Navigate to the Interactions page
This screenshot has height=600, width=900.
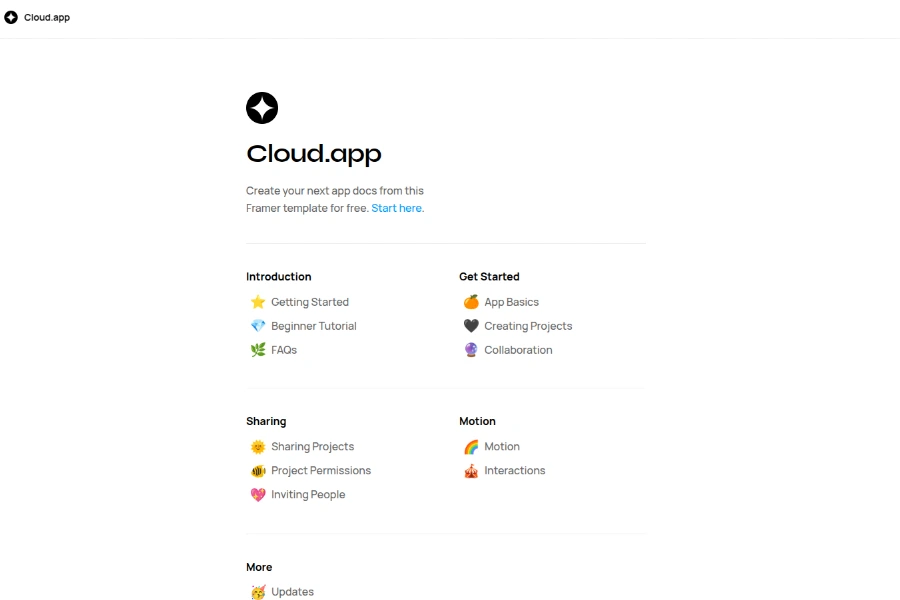click(x=515, y=471)
